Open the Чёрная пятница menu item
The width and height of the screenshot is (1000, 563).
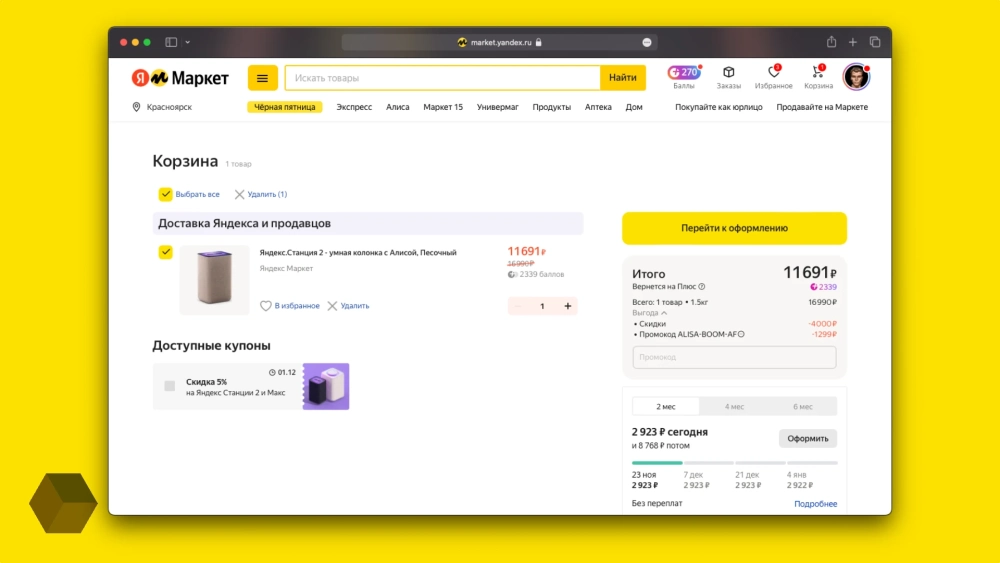click(285, 107)
